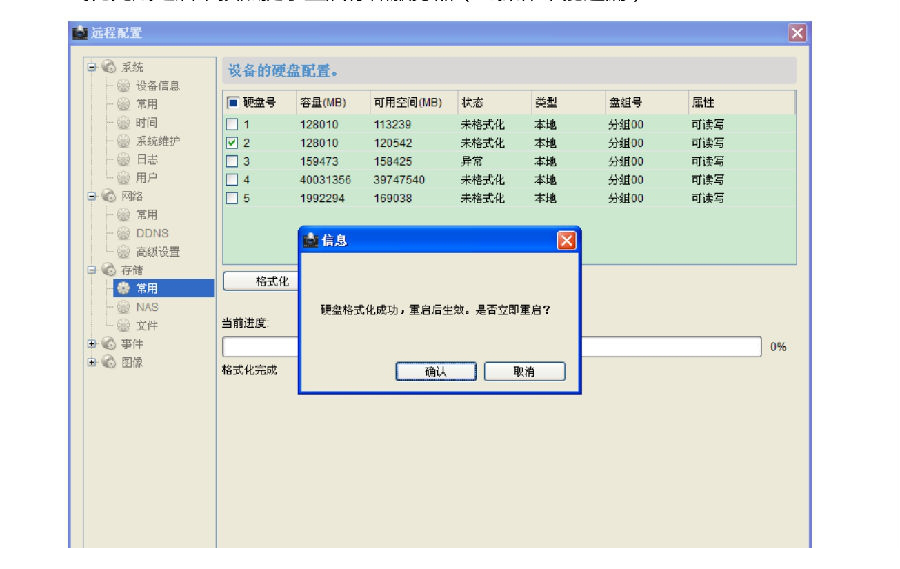Click free space value 169038
Viewport: 900px width, 569px height.
pyautogui.click(x=393, y=198)
